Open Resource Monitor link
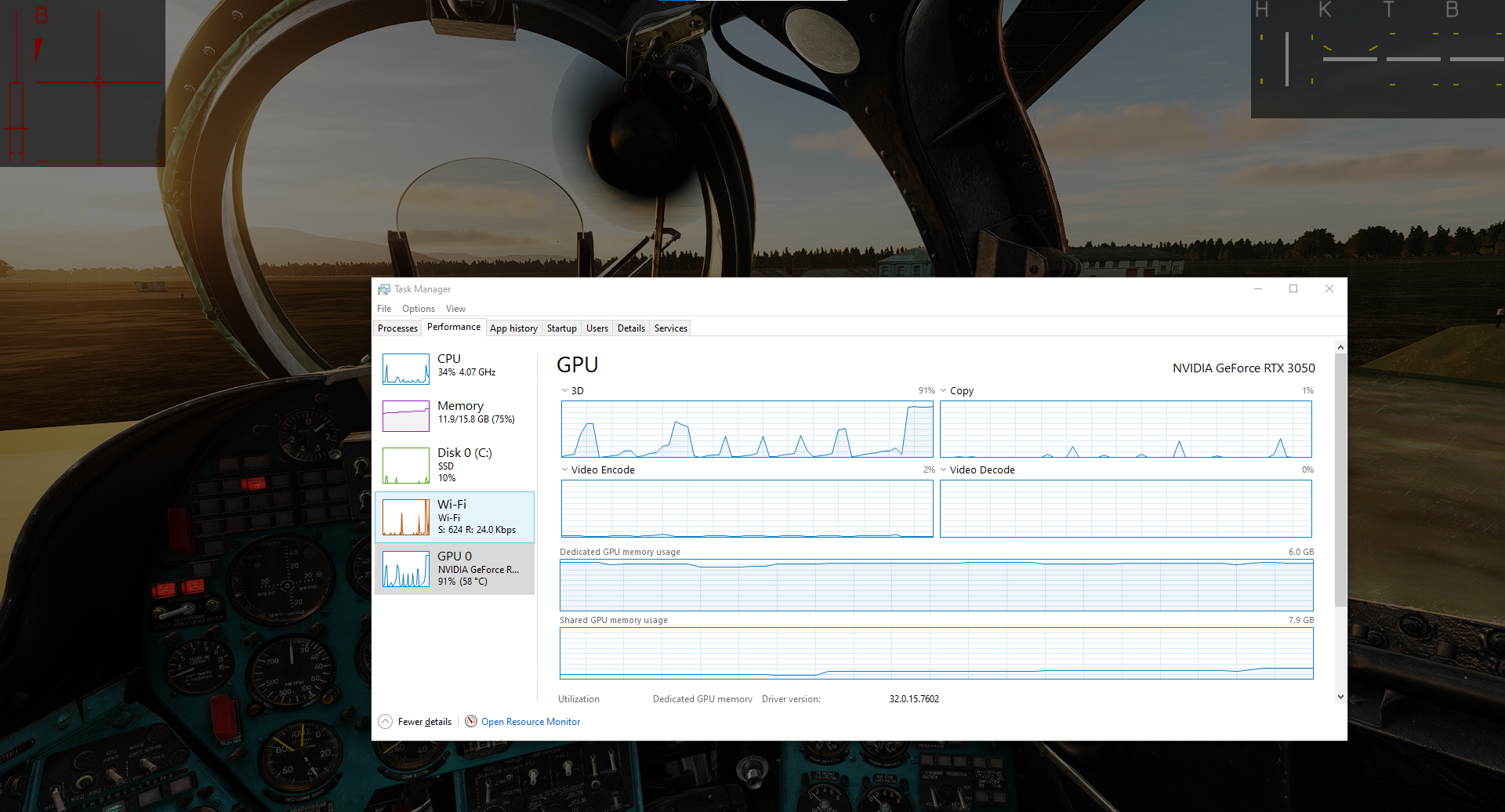The height and width of the screenshot is (812, 1505). pos(531,722)
